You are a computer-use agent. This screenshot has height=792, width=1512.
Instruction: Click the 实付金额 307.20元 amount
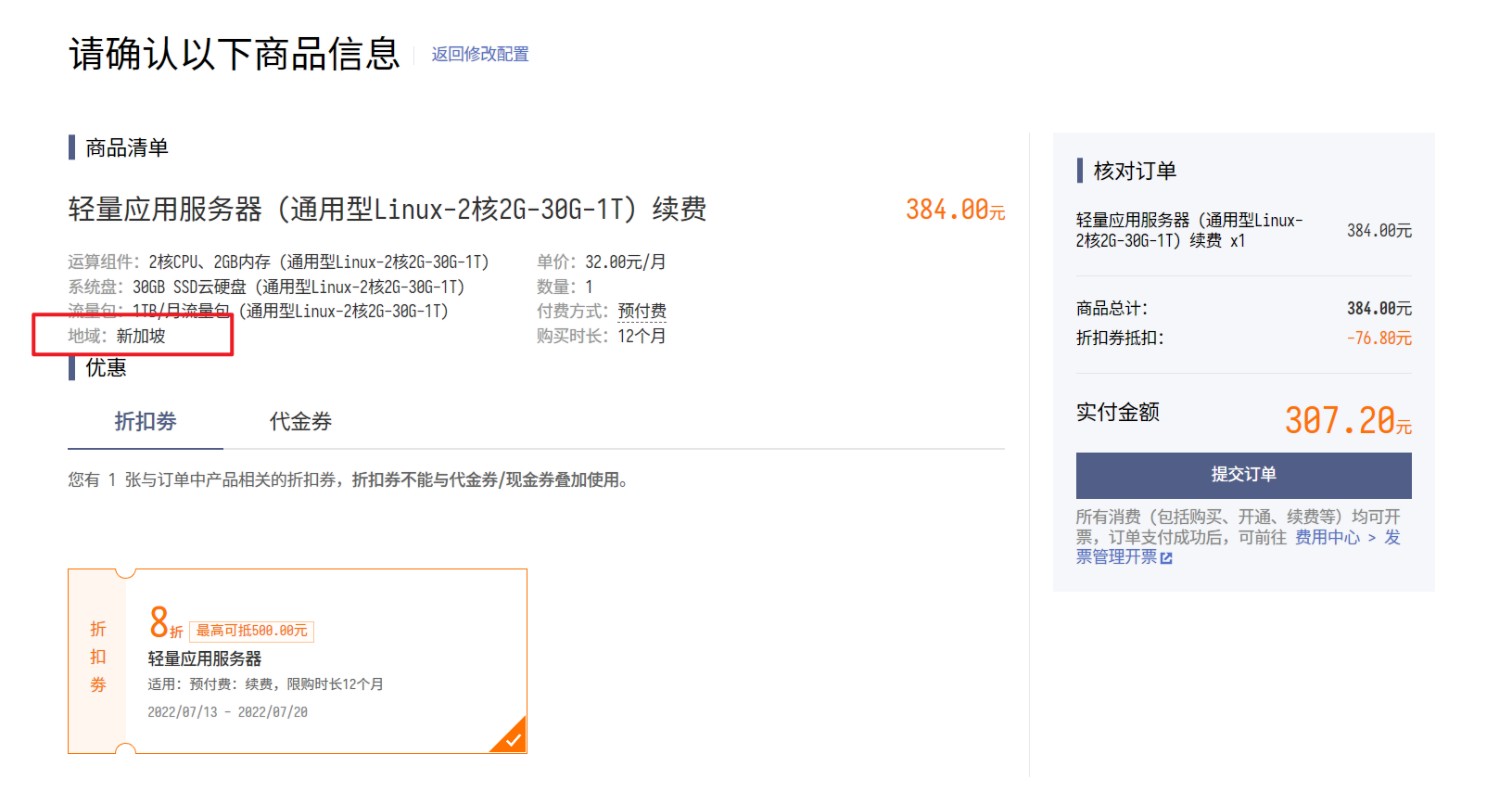pos(1348,421)
